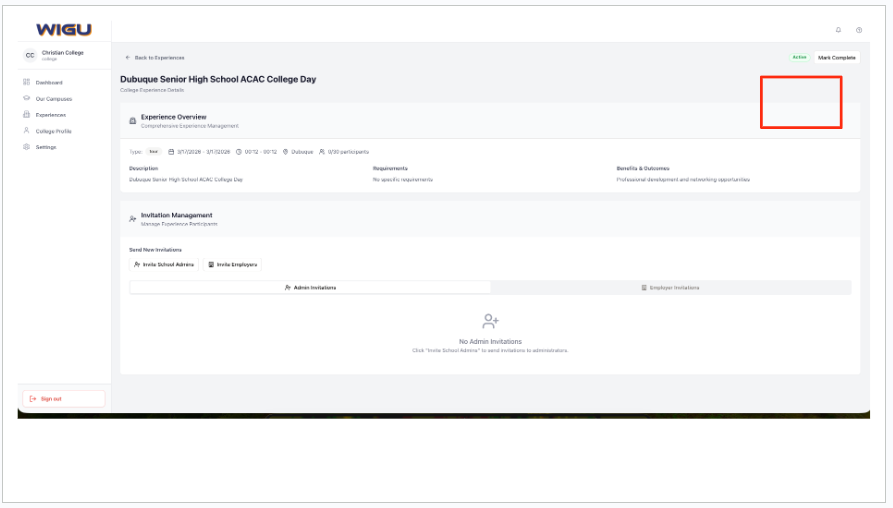
Task: Click the Invite Employers button
Action: (x=233, y=265)
